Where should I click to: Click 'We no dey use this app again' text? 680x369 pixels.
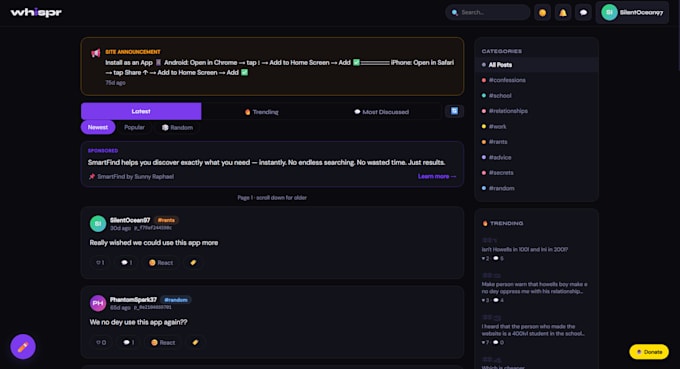(x=138, y=322)
